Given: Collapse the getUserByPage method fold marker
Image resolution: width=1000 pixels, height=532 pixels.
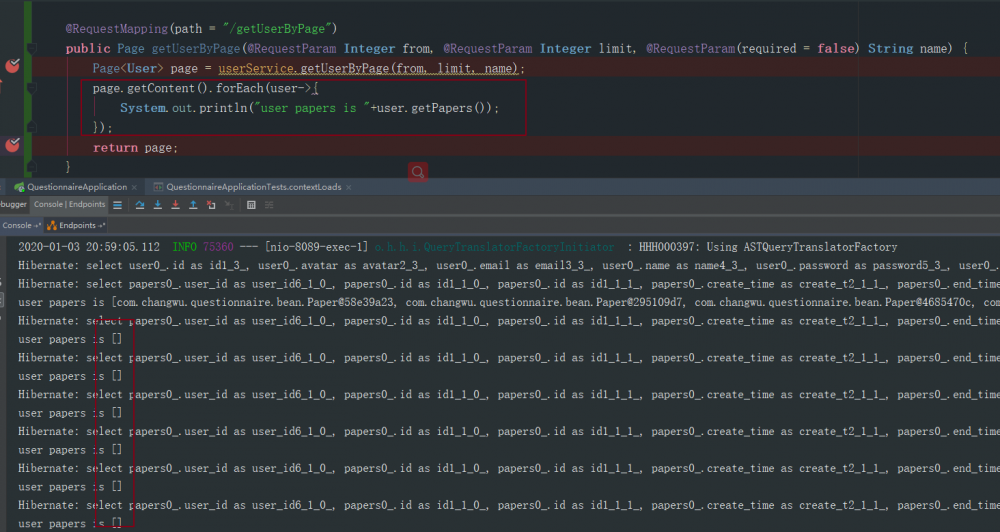Looking at the screenshot, I should tap(32, 48).
